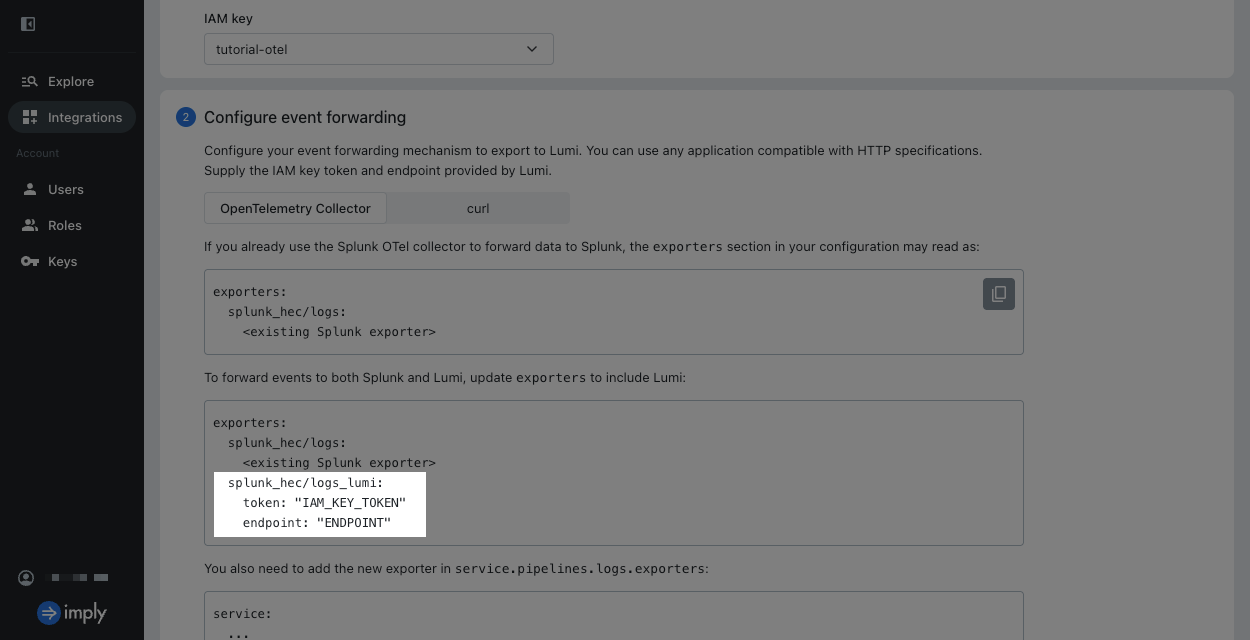Click the Keys key icon
This screenshot has width=1250, height=640.
click(x=29, y=261)
